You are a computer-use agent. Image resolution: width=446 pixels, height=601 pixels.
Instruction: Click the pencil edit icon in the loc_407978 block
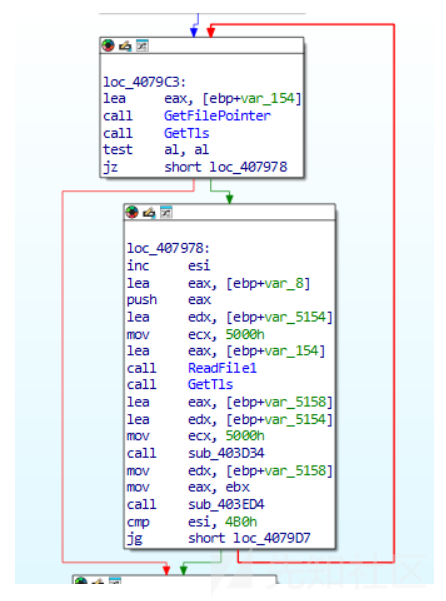click(149, 212)
